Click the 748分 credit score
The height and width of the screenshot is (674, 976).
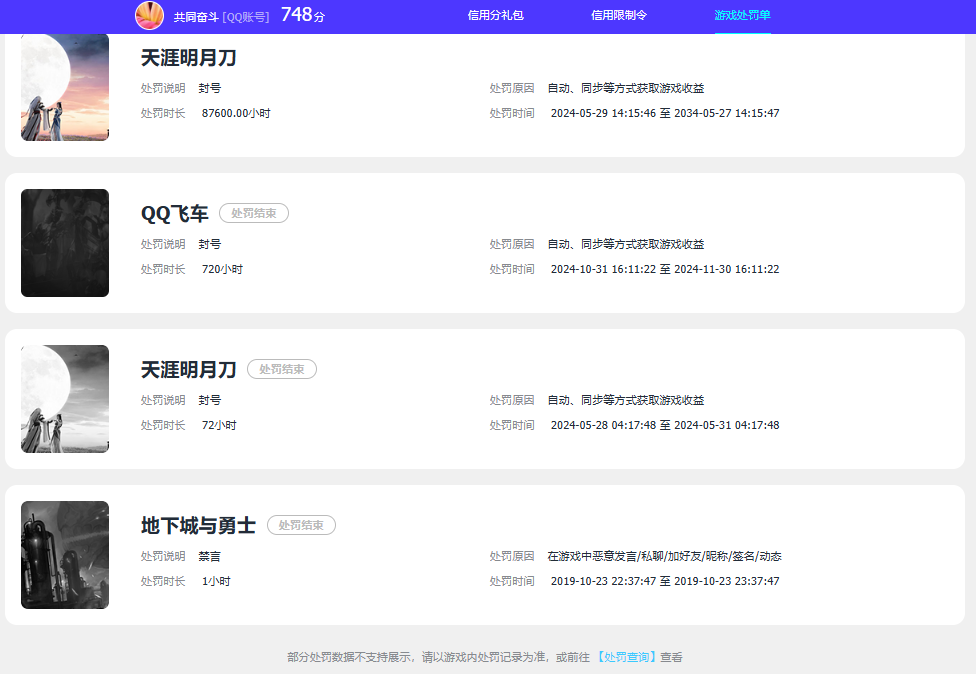303,15
